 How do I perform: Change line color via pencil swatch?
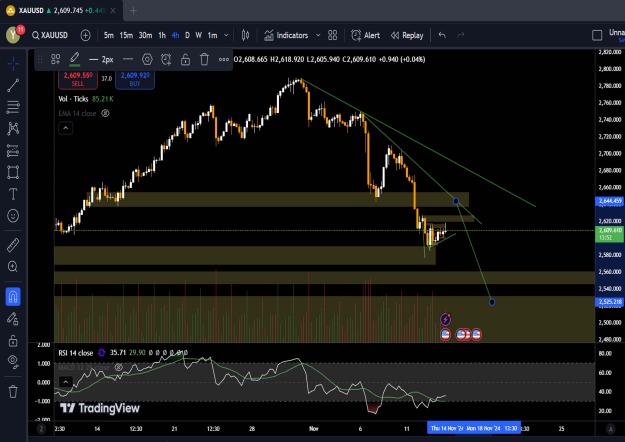click(x=74, y=59)
